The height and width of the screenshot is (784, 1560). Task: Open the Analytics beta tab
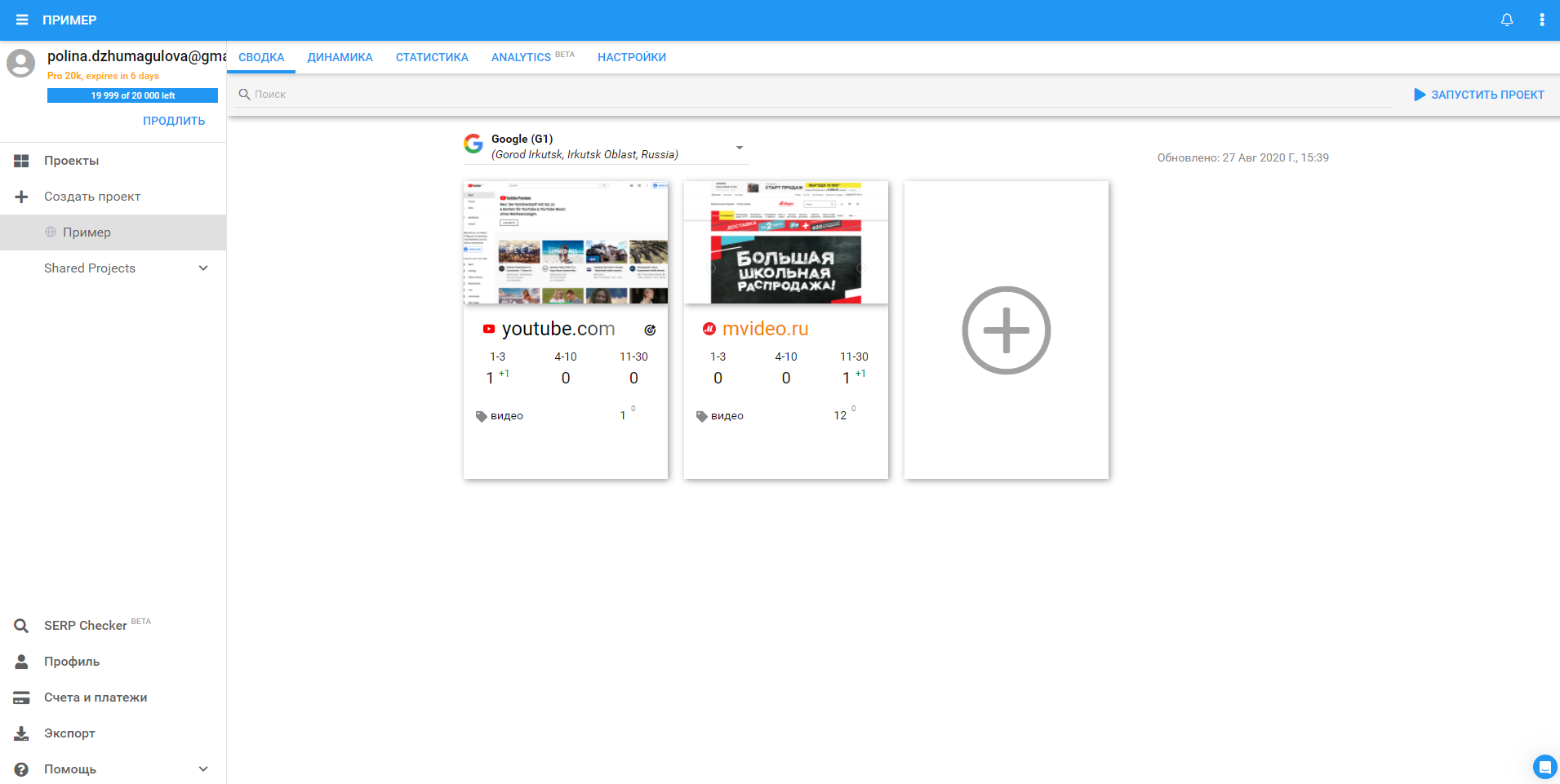coord(533,57)
